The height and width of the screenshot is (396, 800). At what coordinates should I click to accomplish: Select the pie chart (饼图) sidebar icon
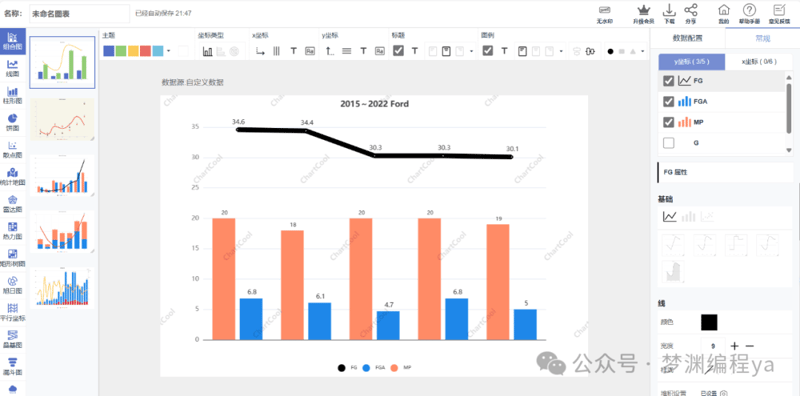12,118
